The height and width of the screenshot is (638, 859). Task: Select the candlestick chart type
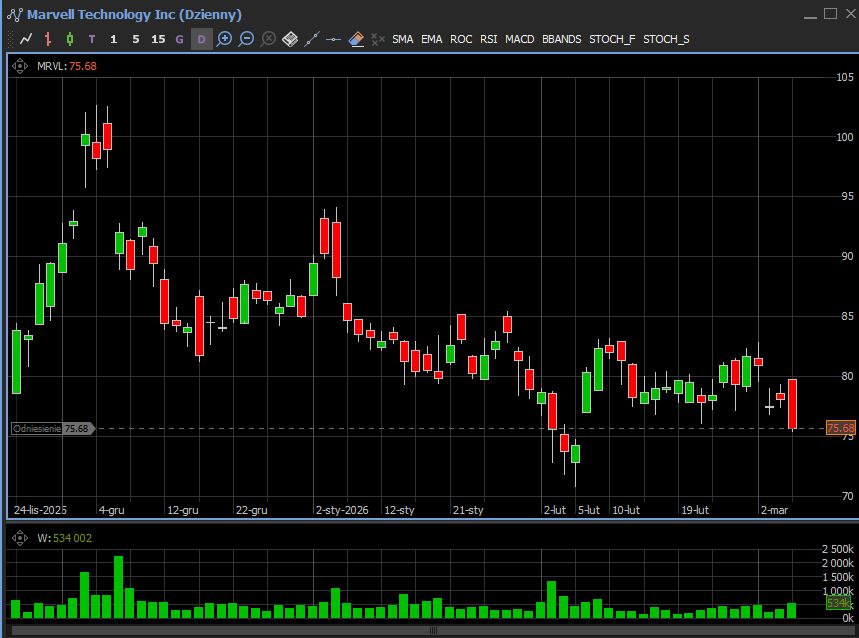pyautogui.click(x=70, y=39)
